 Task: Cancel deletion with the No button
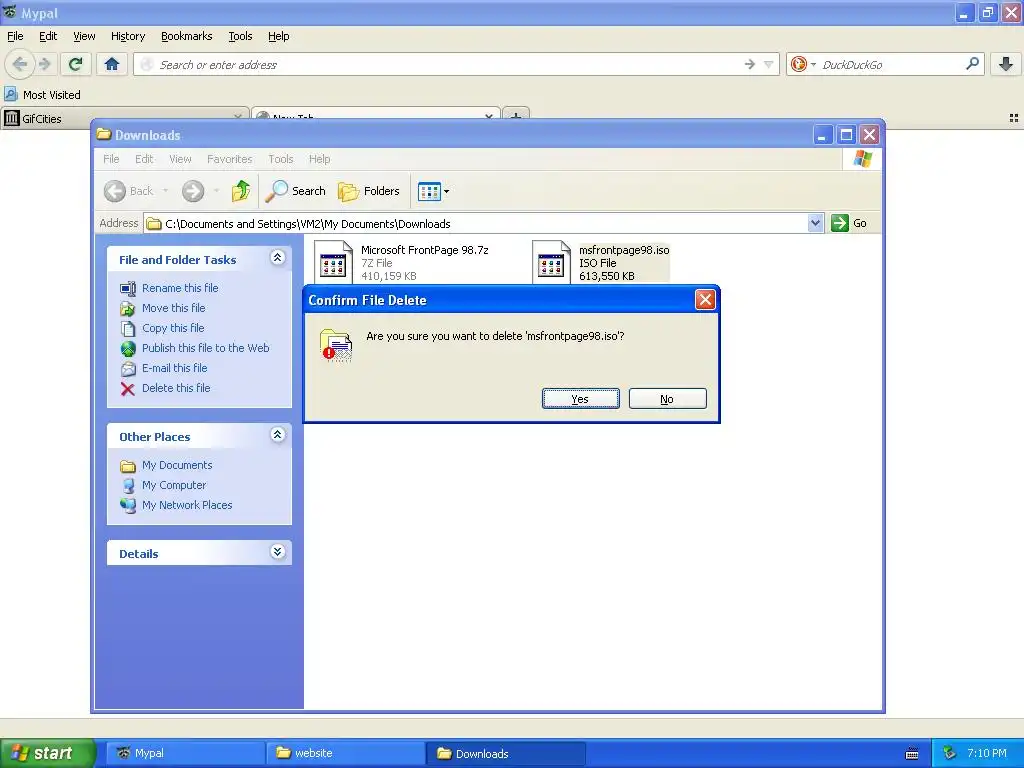(667, 398)
